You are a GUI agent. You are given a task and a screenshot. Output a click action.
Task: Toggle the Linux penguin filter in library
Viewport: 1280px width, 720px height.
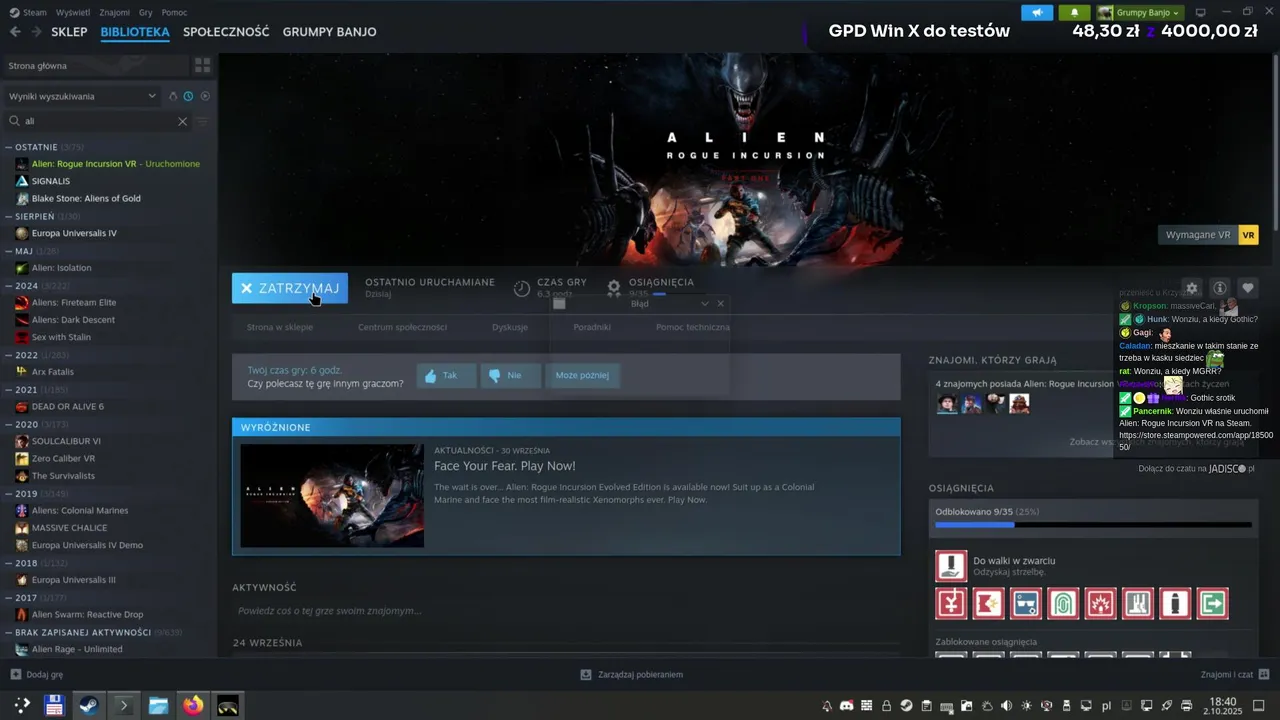click(172, 96)
